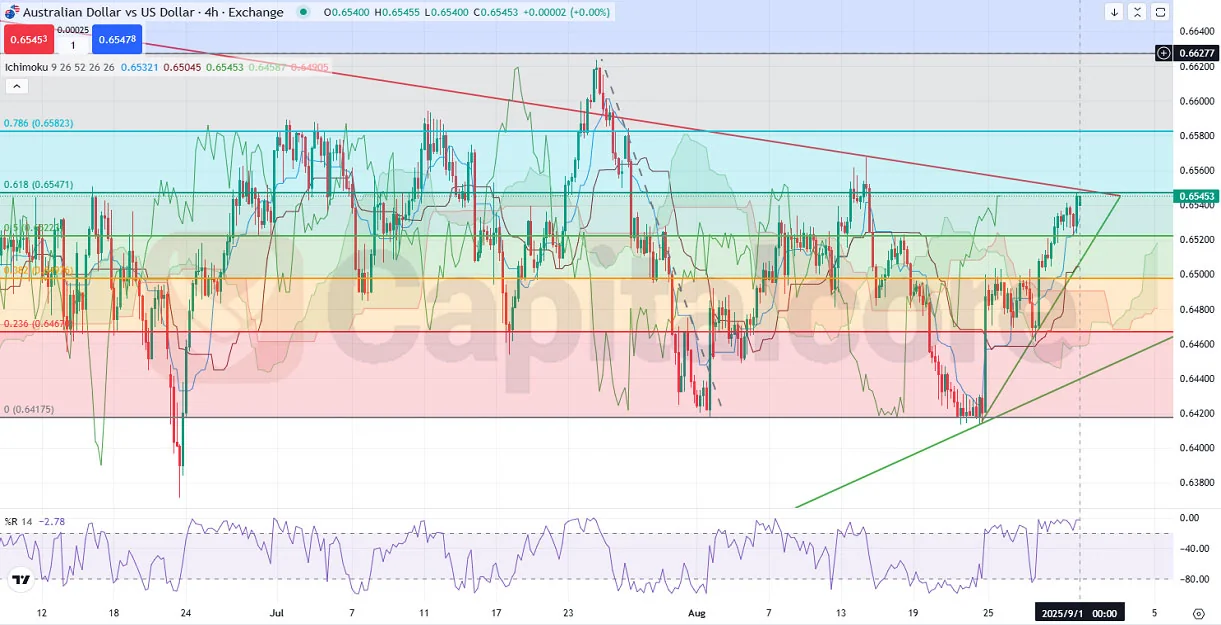1221x625 pixels.
Task: Click the 0.64000 price axis label
Action: [1196, 448]
